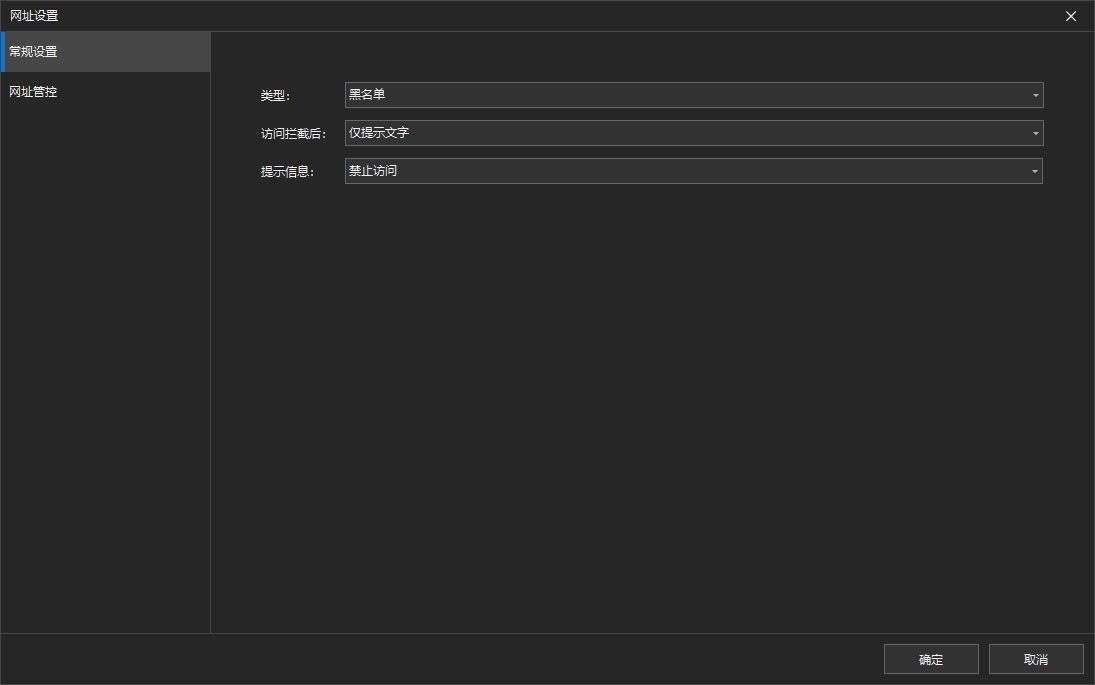Open the 提示信息 dropdown showing 禁止访问
The width and height of the screenshot is (1095, 685).
[x=693, y=171]
